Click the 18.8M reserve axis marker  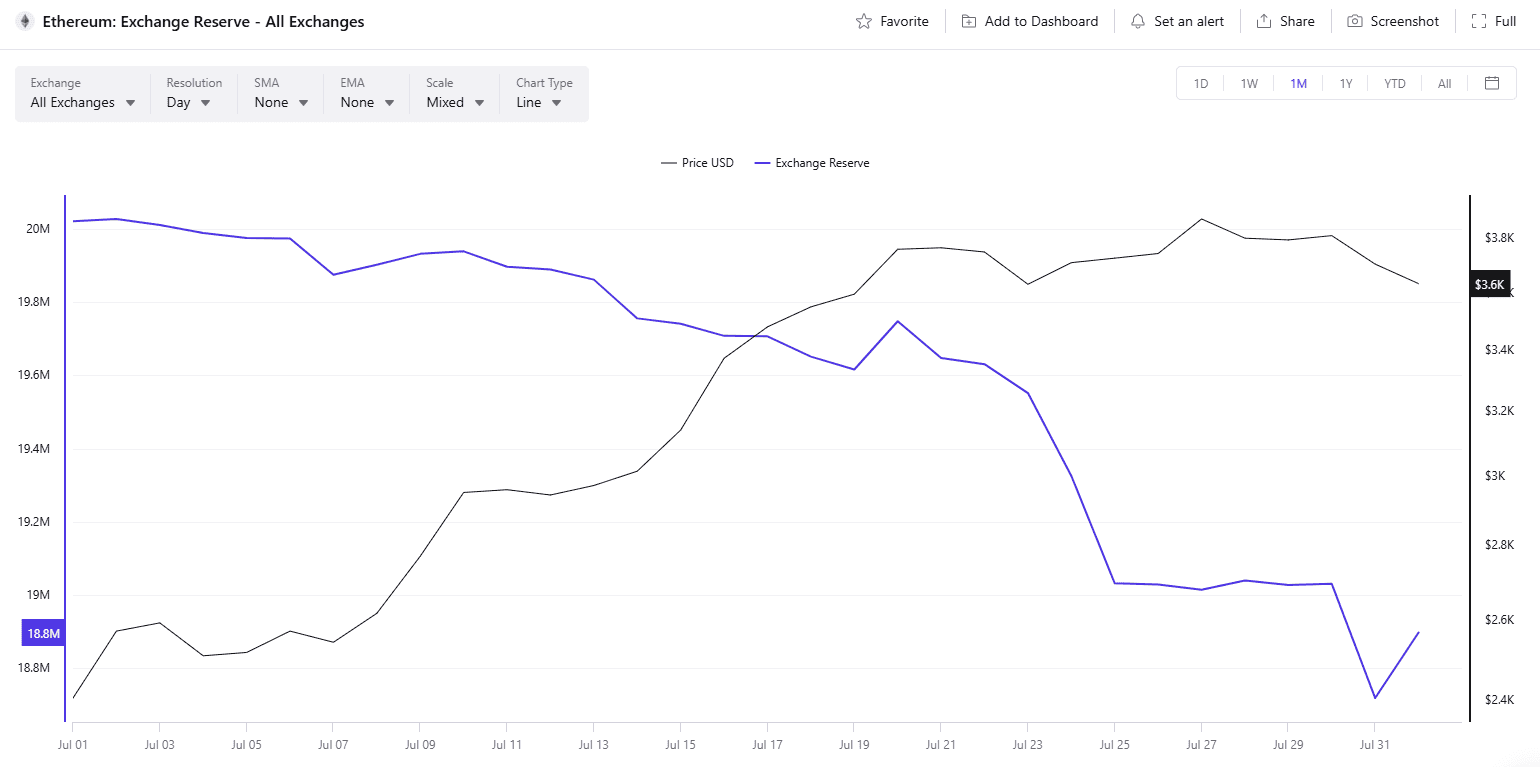click(44, 634)
